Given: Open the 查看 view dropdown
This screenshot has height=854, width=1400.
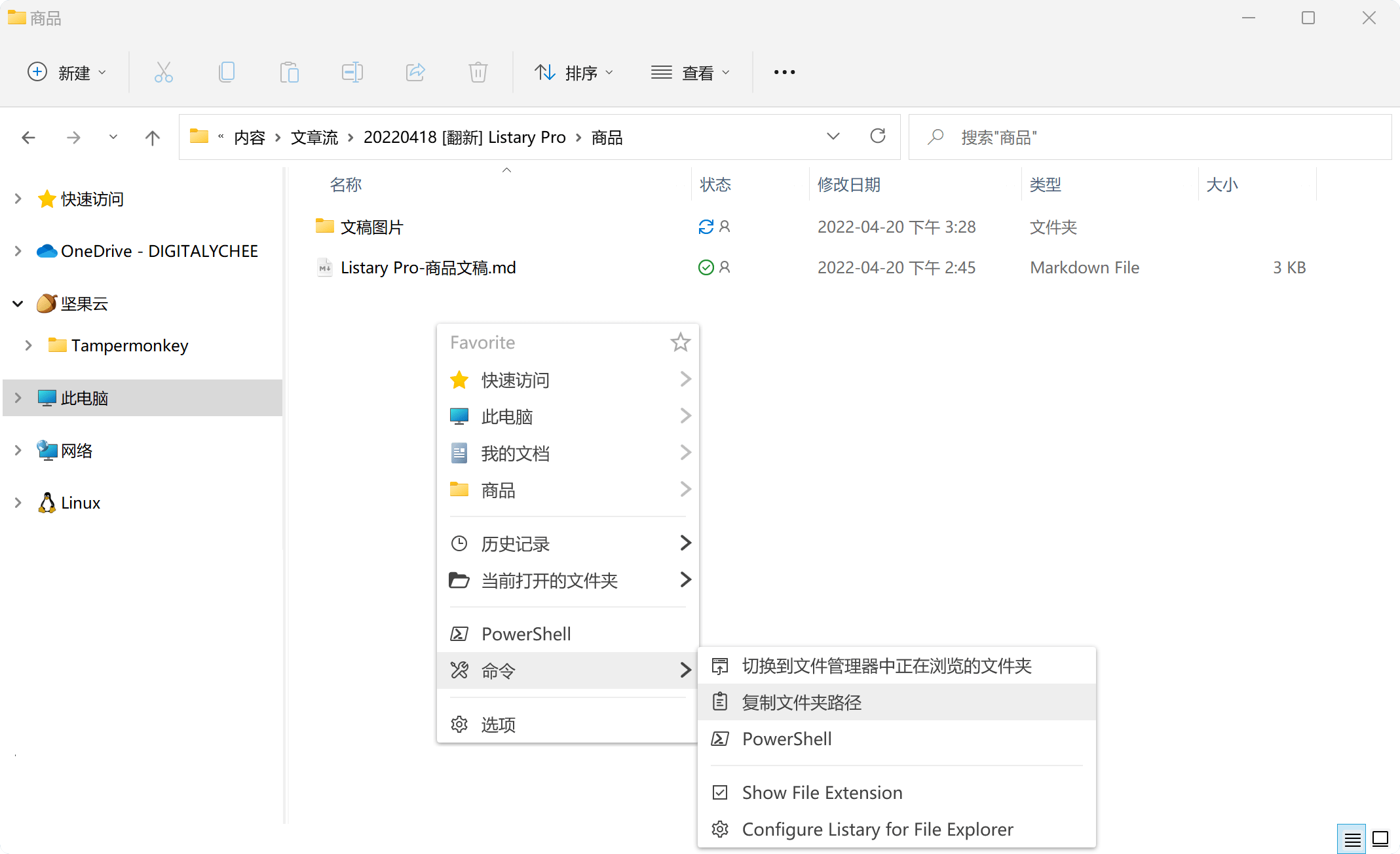Looking at the screenshot, I should point(692,72).
